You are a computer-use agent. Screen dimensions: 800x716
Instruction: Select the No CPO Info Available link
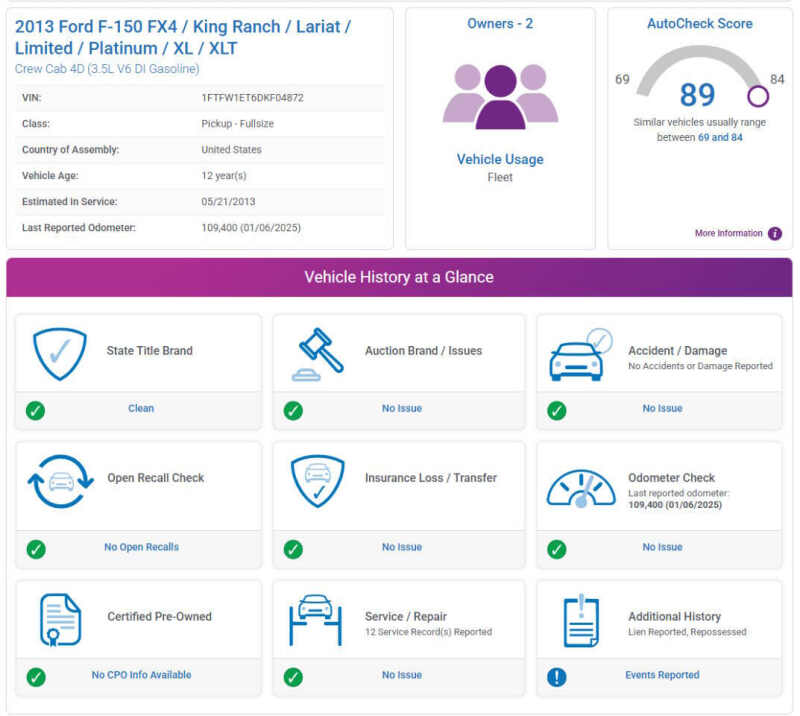[x=141, y=675]
